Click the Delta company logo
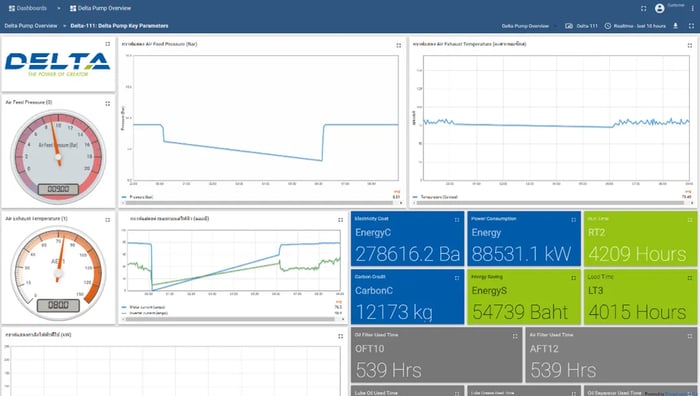Screen dimensions: 700x396 [x=58, y=64]
